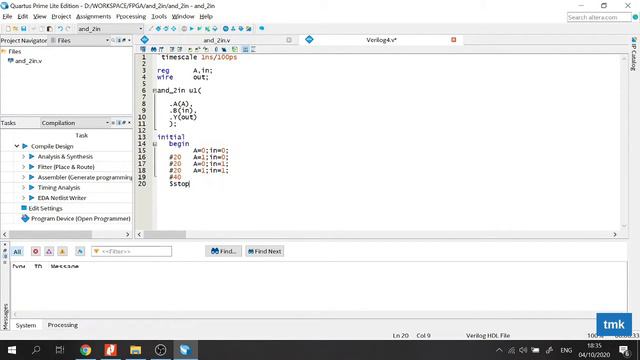The height and width of the screenshot is (360, 640).
Task: Open the IP Catalog side tab
Action: (x=634, y=54)
